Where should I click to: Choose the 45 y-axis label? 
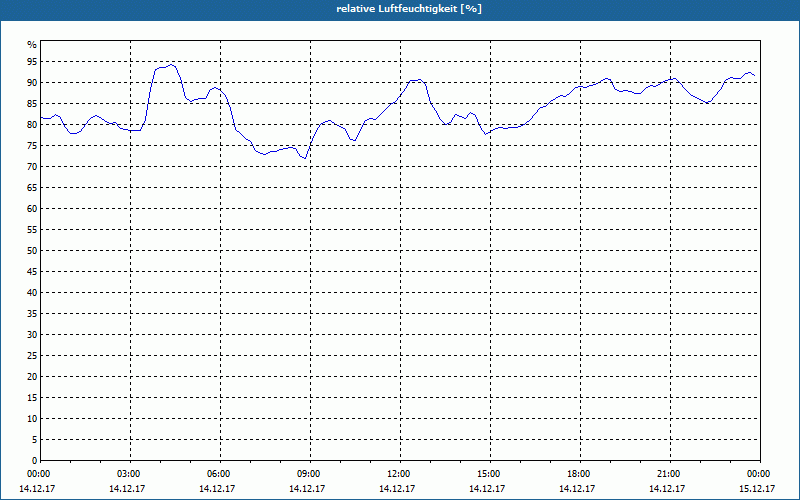click(32, 271)
